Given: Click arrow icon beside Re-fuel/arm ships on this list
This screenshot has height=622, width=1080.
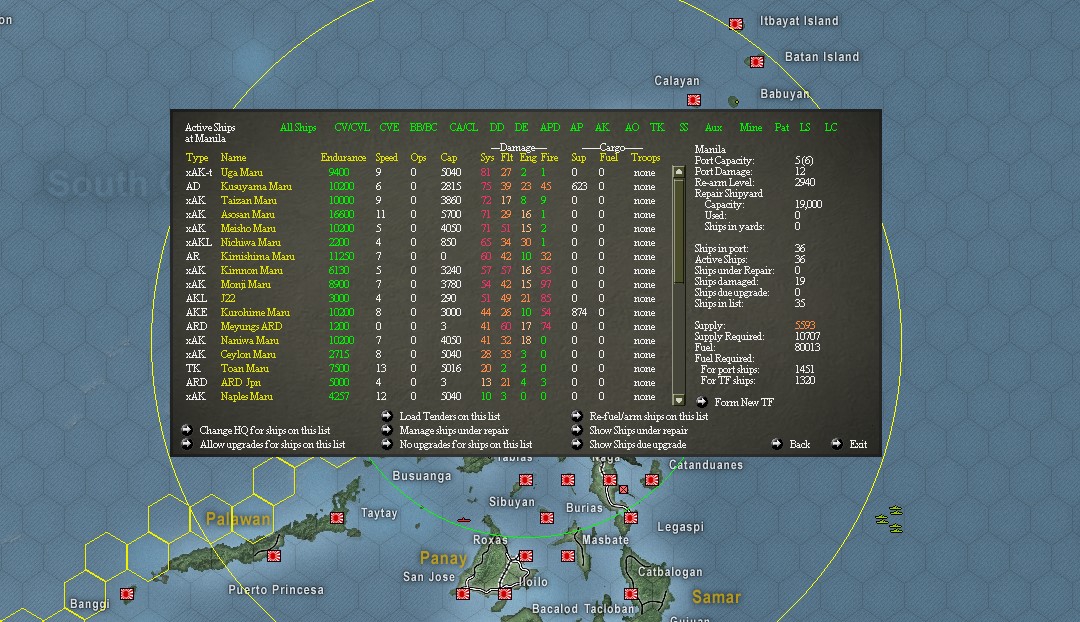Looking at the screenshot, I should point(577,416).
